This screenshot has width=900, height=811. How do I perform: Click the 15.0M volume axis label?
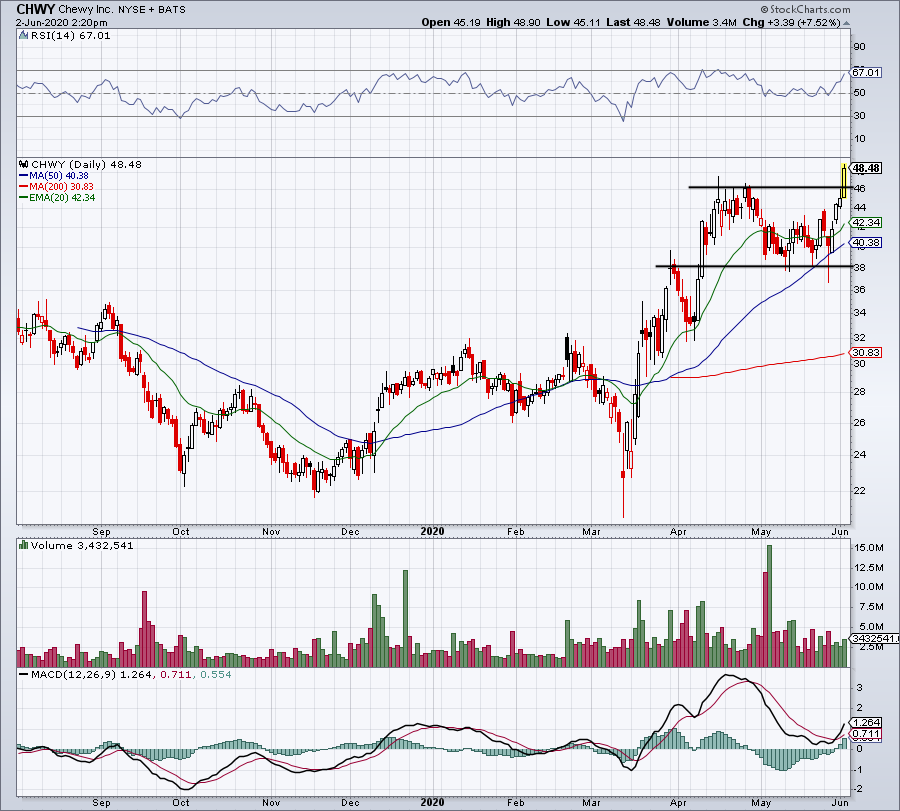pos(868,548)
